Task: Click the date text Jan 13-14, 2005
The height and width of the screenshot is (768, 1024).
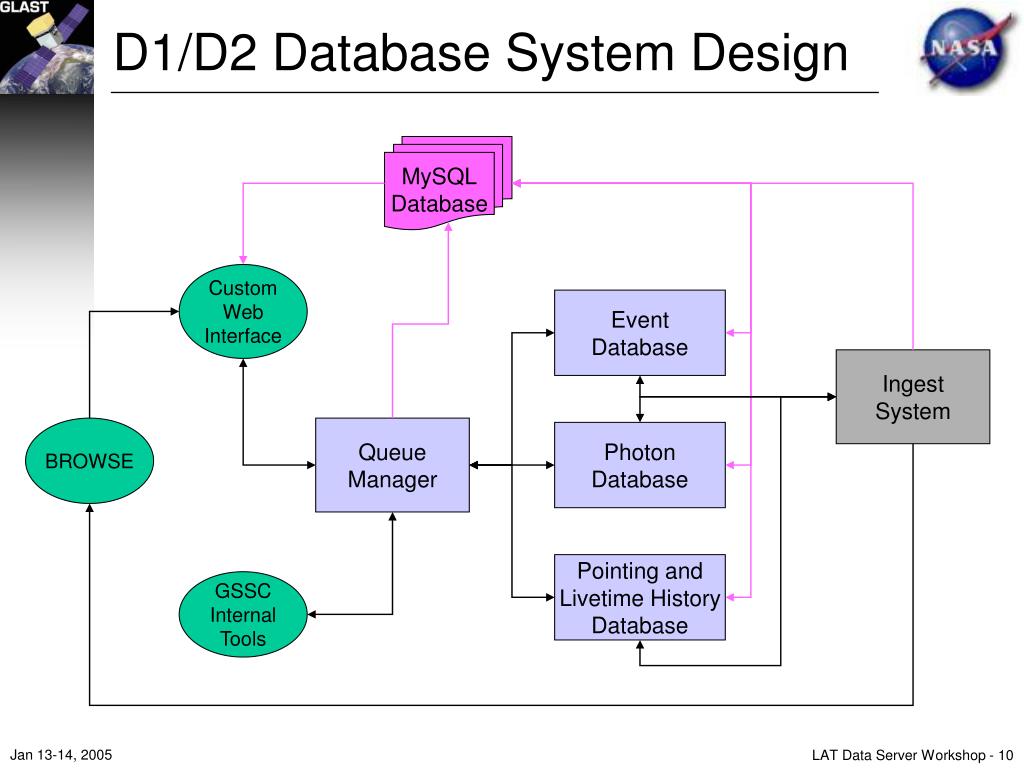Action: 61,755
